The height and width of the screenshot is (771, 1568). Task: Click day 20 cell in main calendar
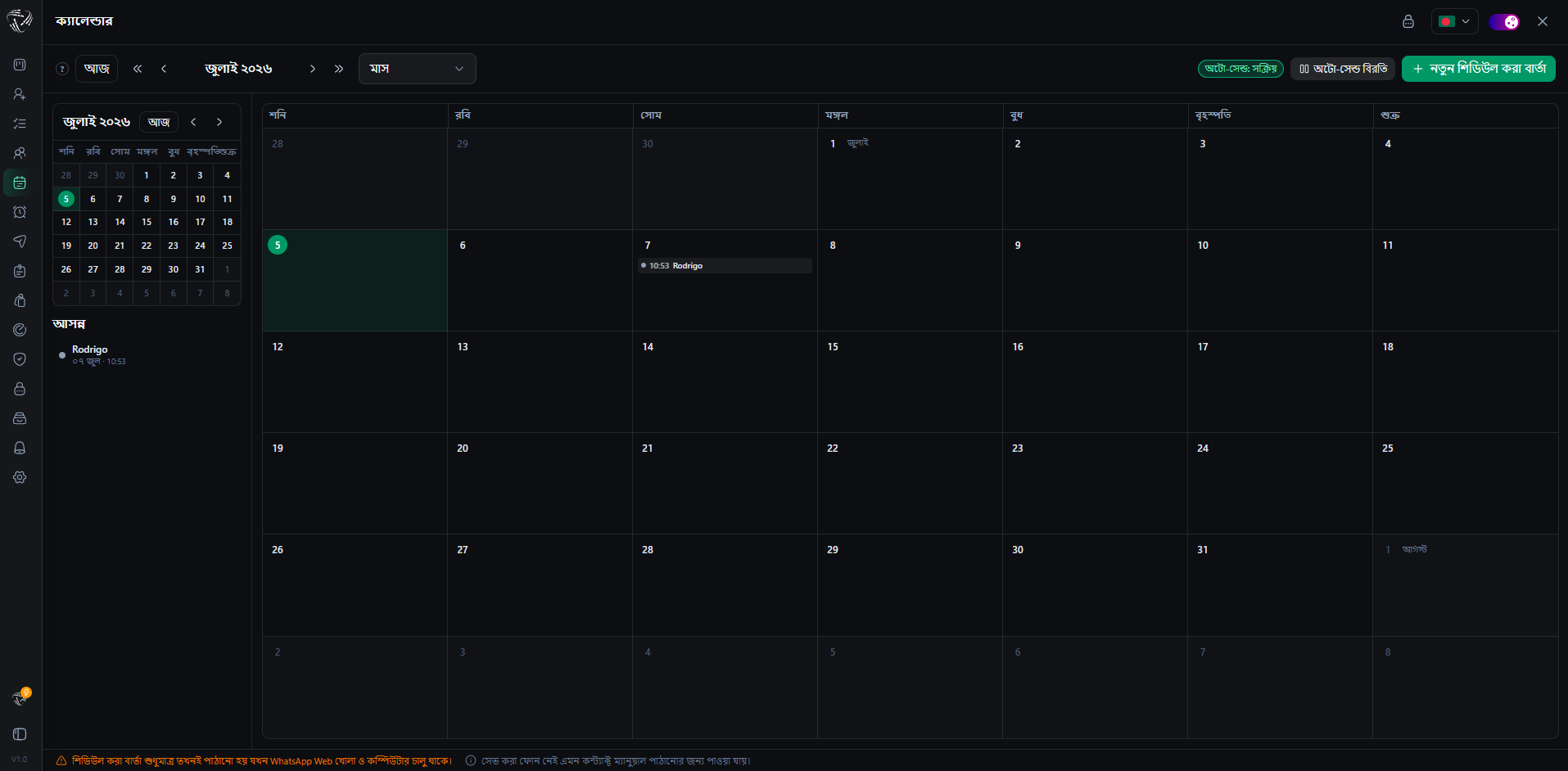[x=540, y=483]
